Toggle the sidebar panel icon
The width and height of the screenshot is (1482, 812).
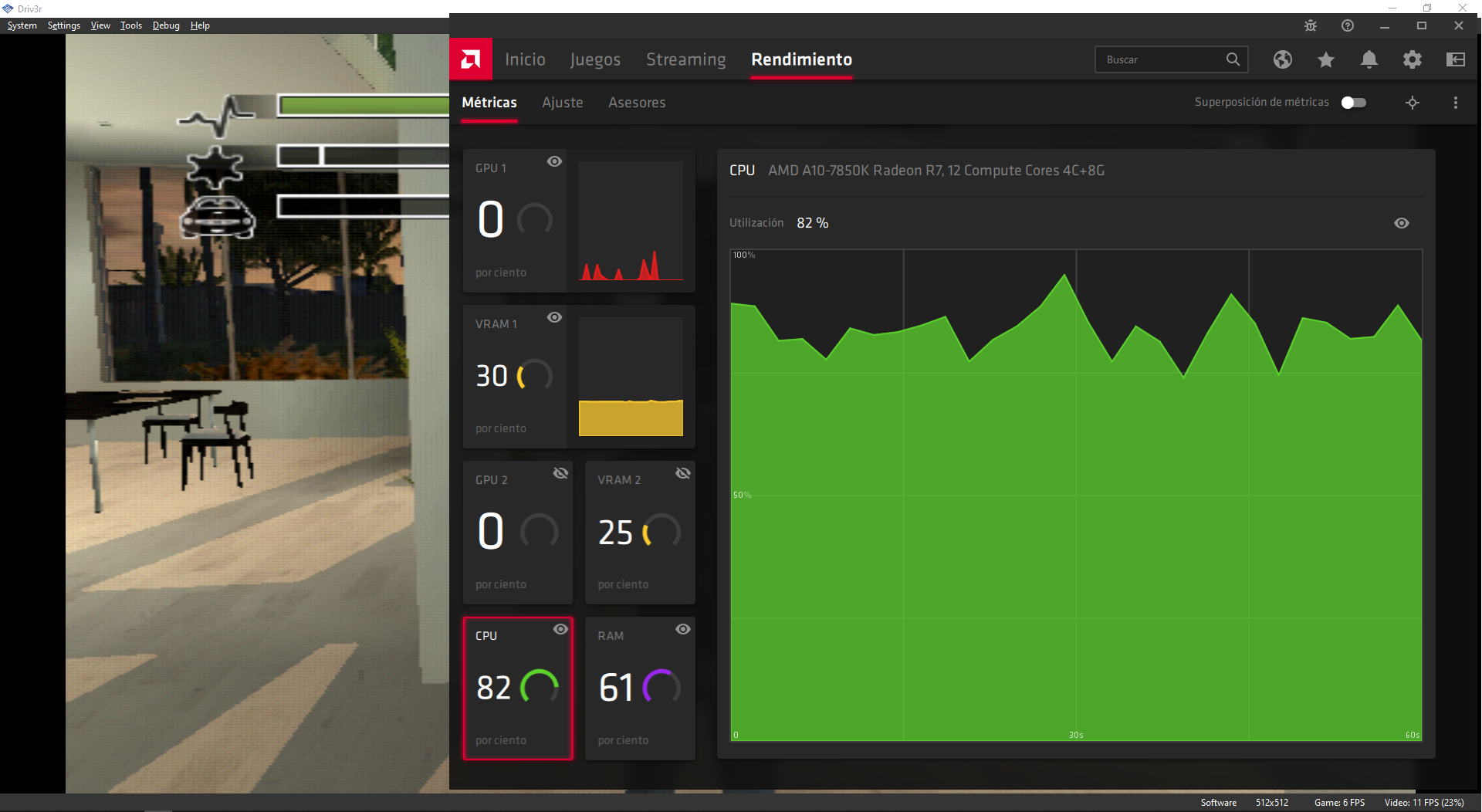(1456, 59)
